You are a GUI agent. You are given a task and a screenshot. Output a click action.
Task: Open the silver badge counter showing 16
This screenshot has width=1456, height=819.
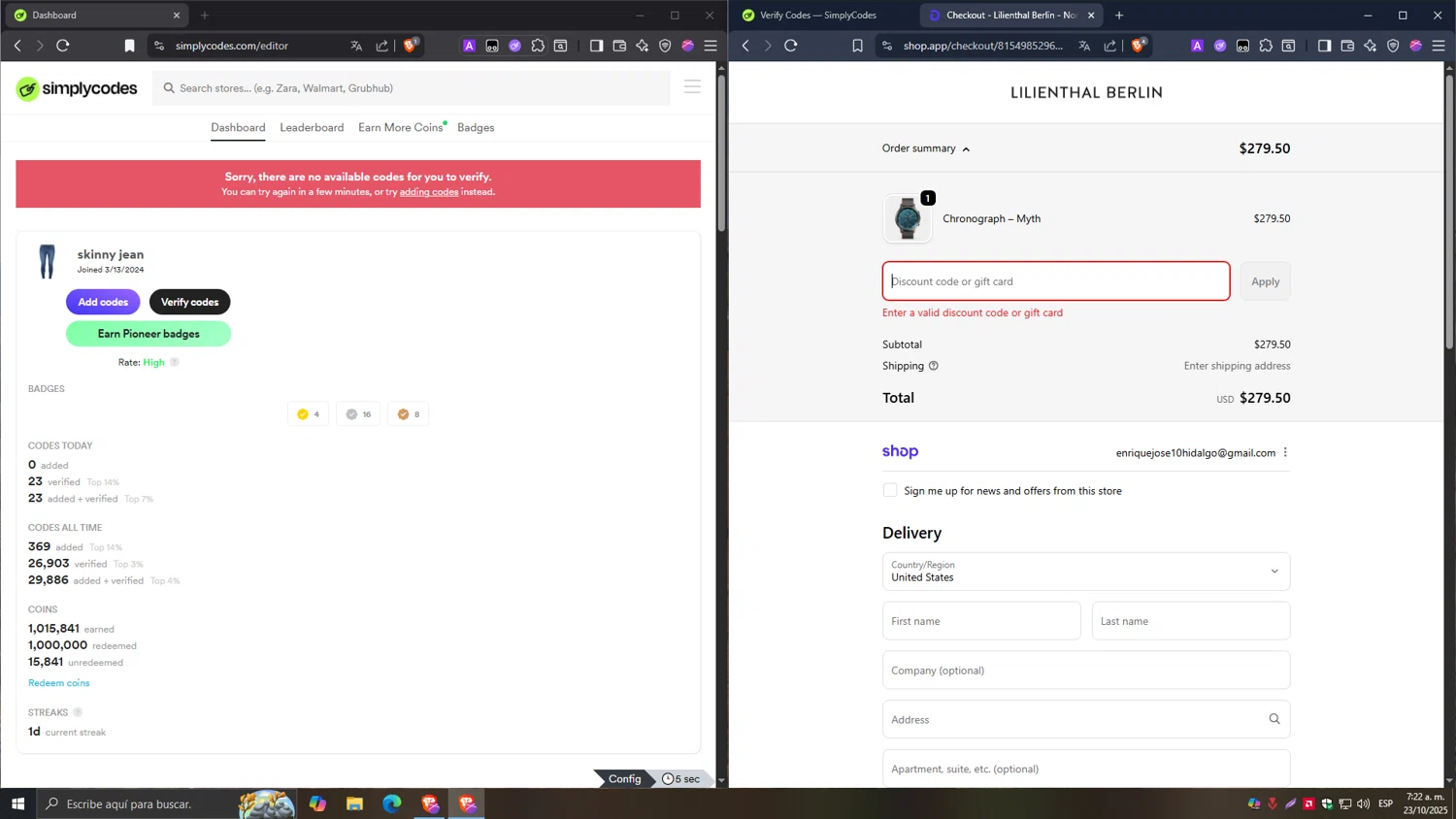[x=358, y=414]
